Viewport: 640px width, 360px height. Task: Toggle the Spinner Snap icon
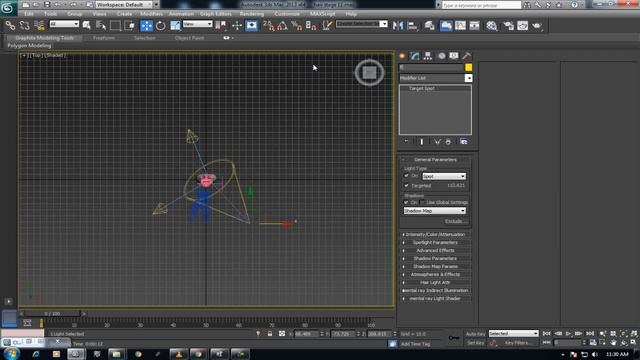[311, 26]
